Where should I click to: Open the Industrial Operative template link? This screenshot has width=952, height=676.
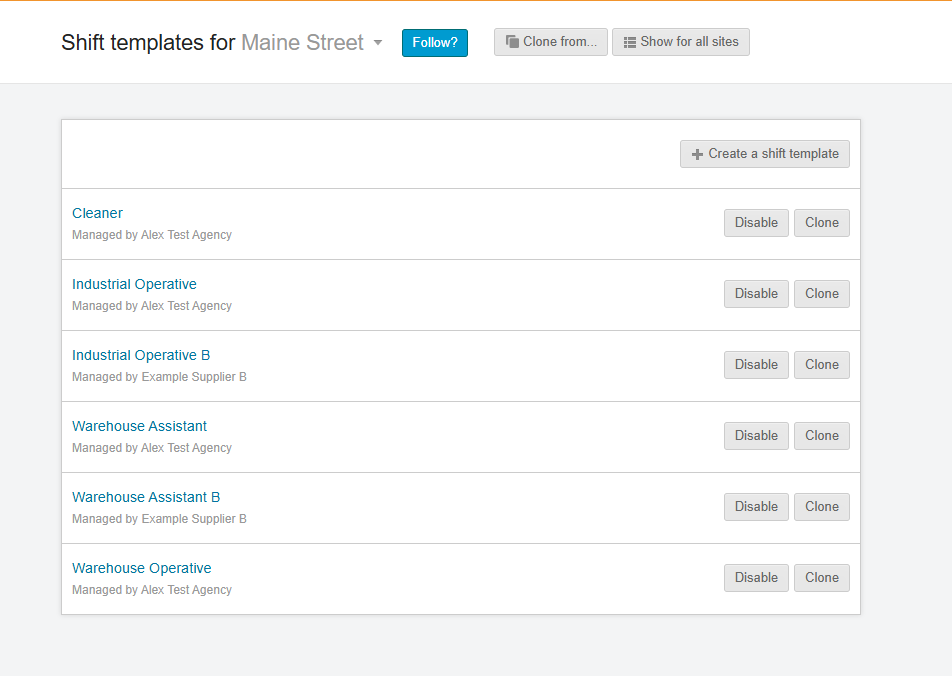(x=134, y=284)
